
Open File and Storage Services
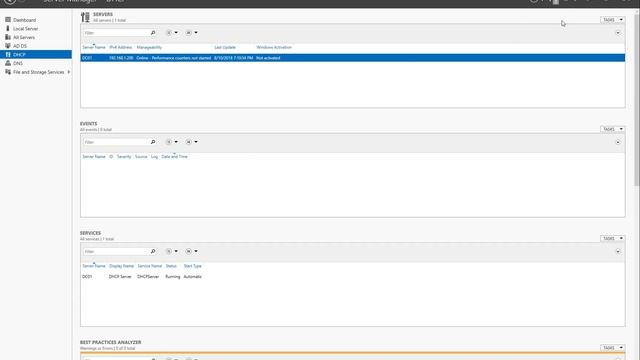click(x=38, y=72)
